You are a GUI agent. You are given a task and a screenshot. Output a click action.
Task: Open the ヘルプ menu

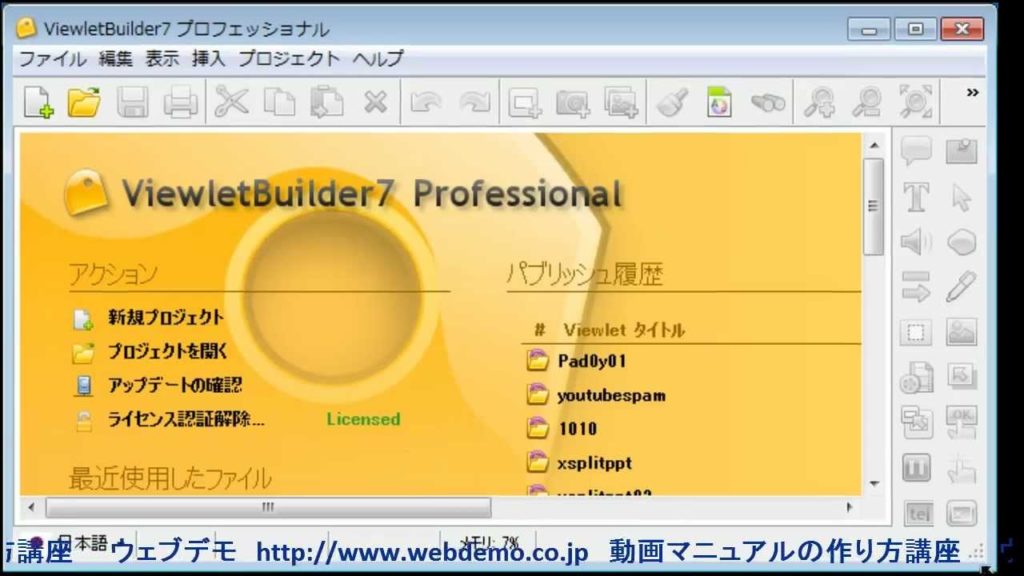[378, 59]
